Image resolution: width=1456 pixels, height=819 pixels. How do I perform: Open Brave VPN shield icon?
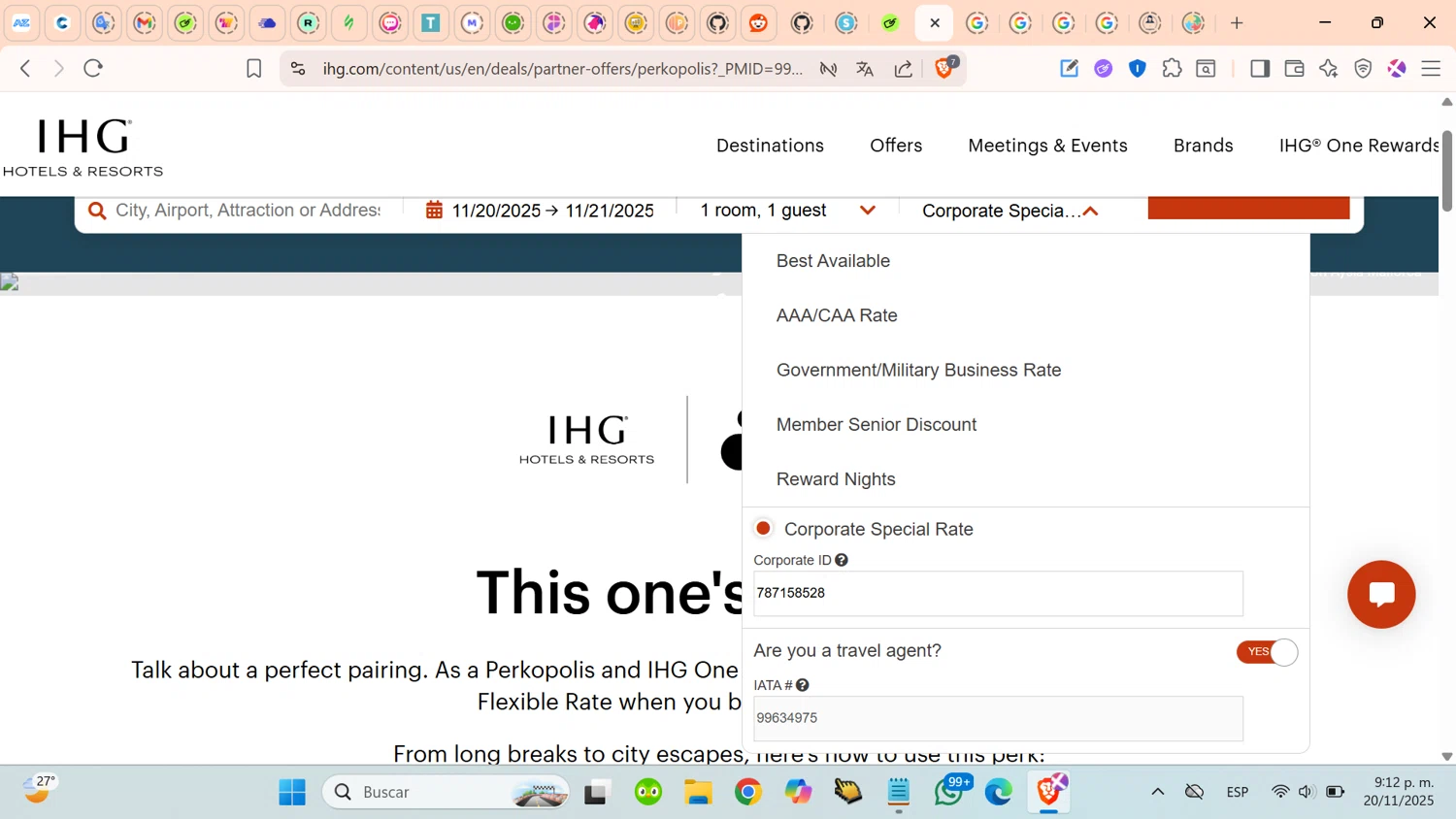(1363, 68)
